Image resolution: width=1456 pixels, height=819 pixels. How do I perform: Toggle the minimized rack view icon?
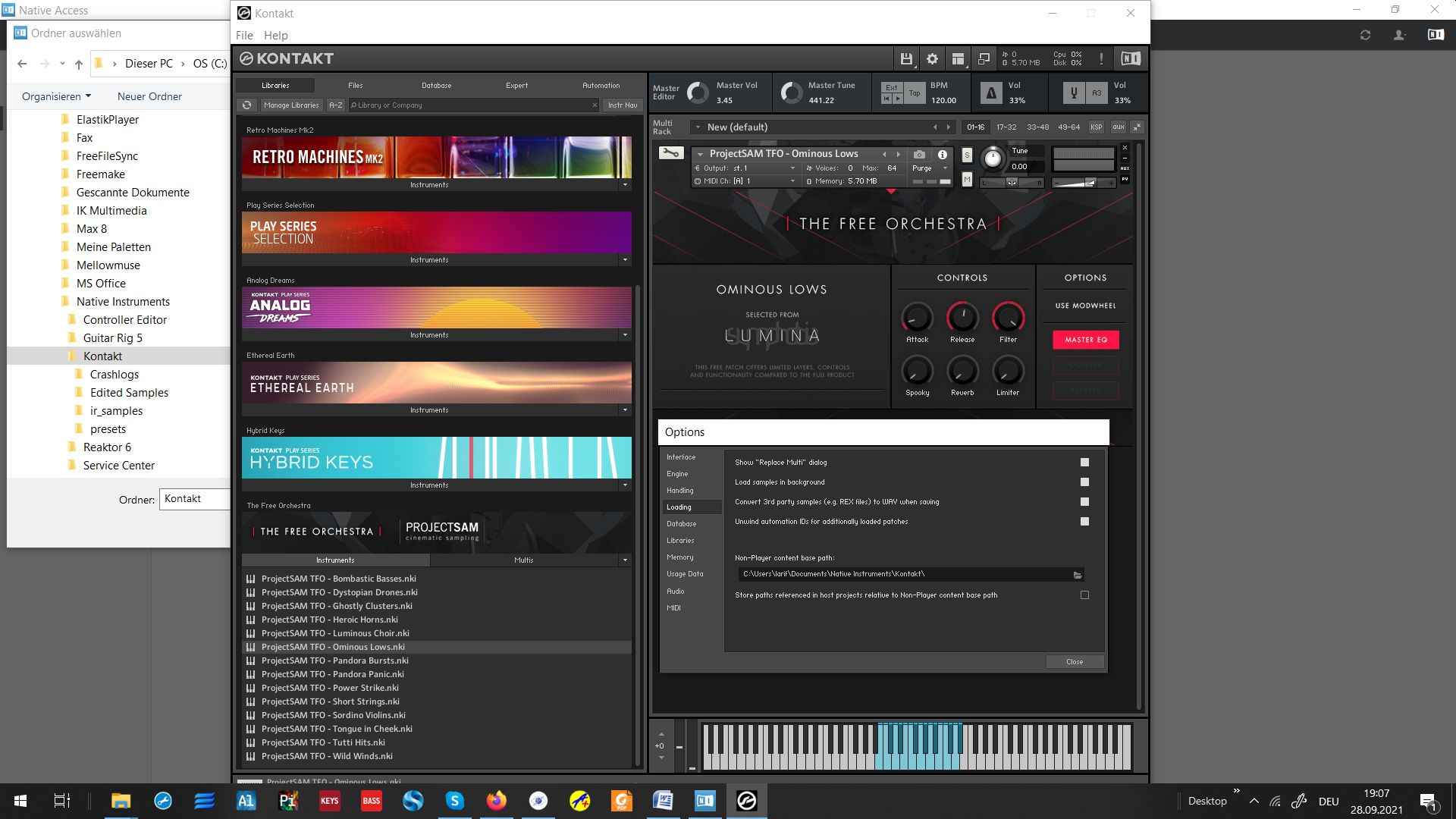point(984,58)
